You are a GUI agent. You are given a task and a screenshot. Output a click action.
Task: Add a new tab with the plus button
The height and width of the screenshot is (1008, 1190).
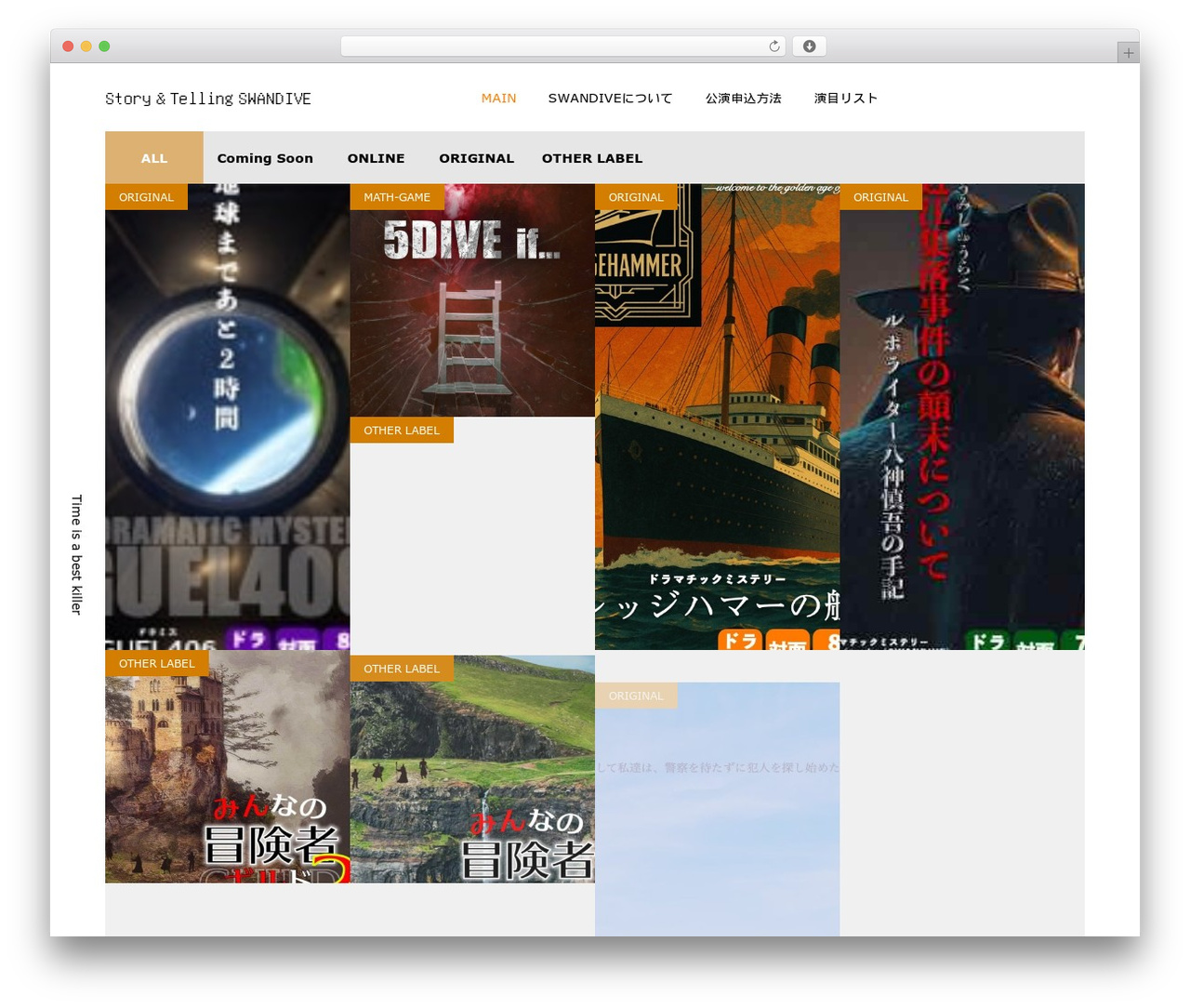tap(1128, 53)
